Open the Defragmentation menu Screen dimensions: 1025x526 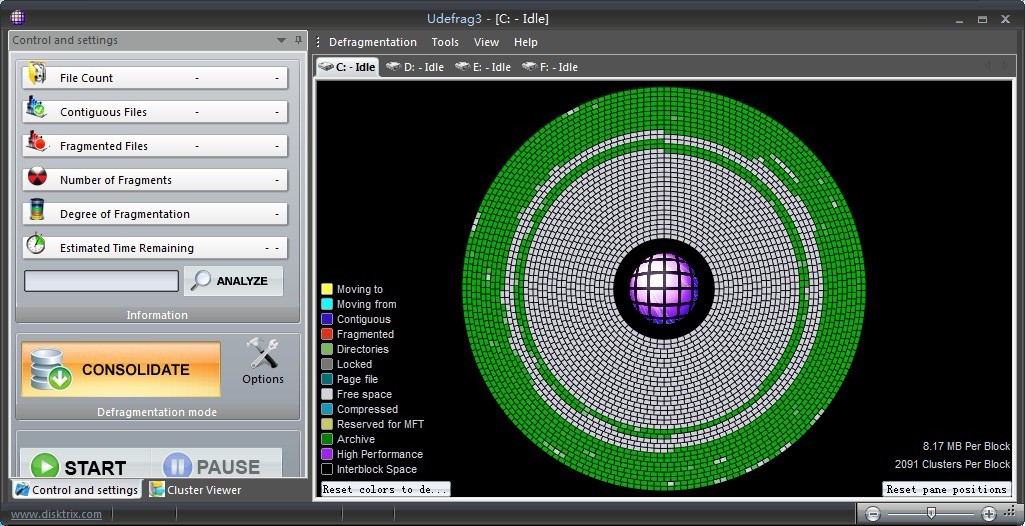tap(372, 42)
